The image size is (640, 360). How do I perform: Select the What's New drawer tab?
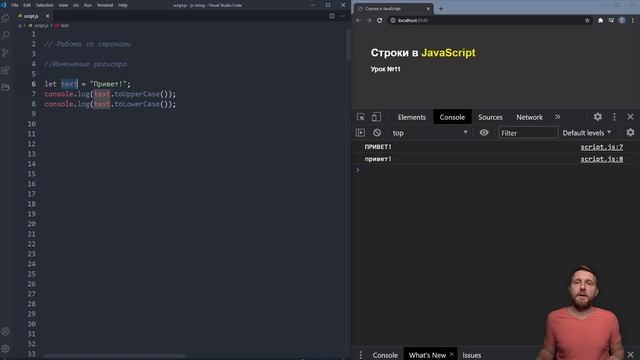tap(427, 355)
